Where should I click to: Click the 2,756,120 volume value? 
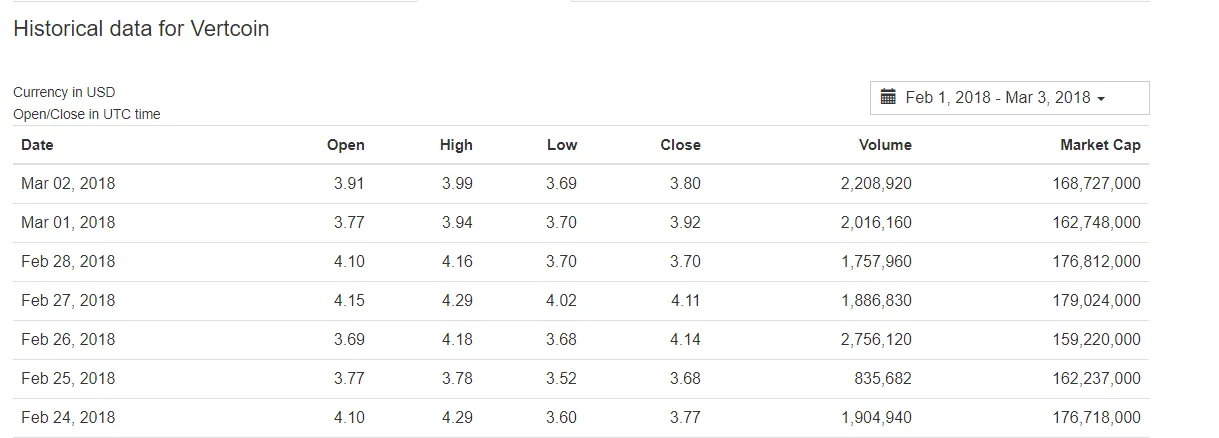point(876,340)
